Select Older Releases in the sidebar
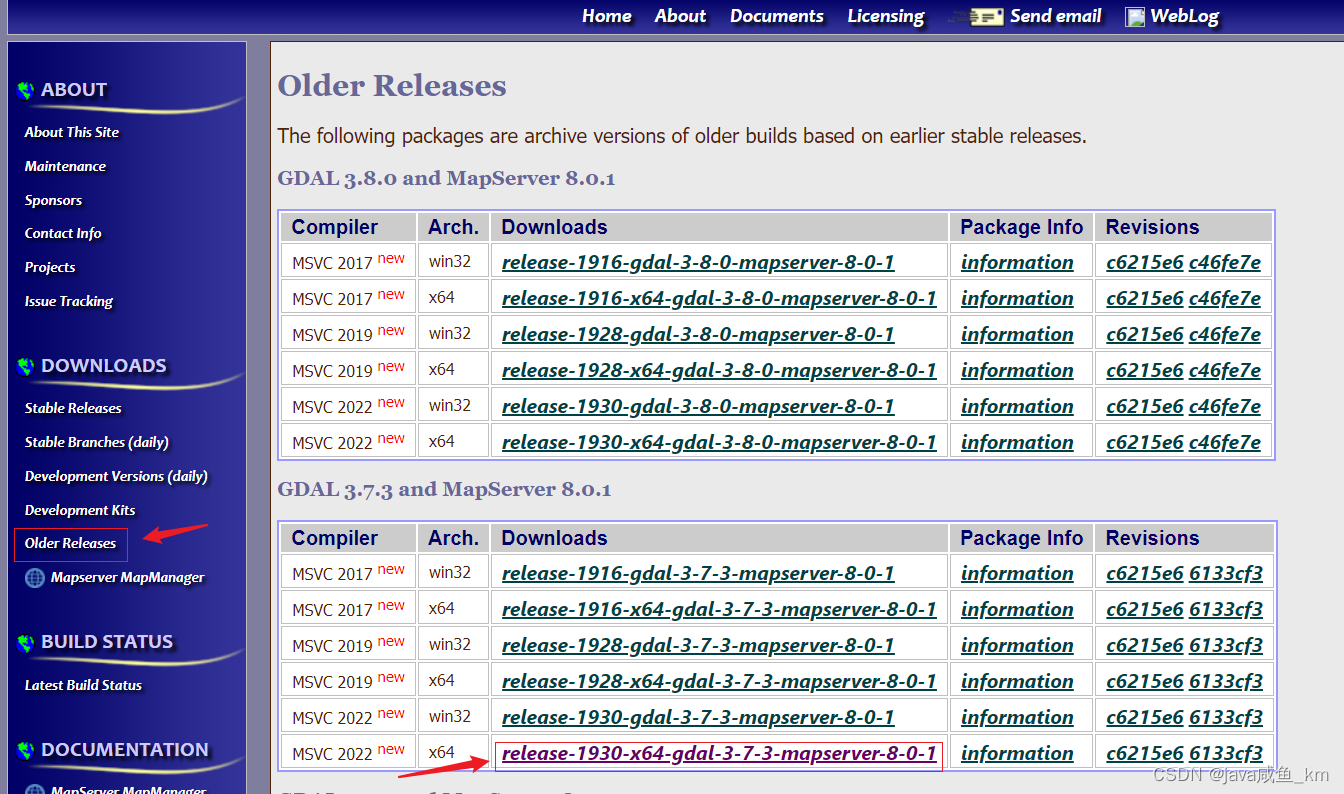The image size is (1344, 794). [71, 543]
